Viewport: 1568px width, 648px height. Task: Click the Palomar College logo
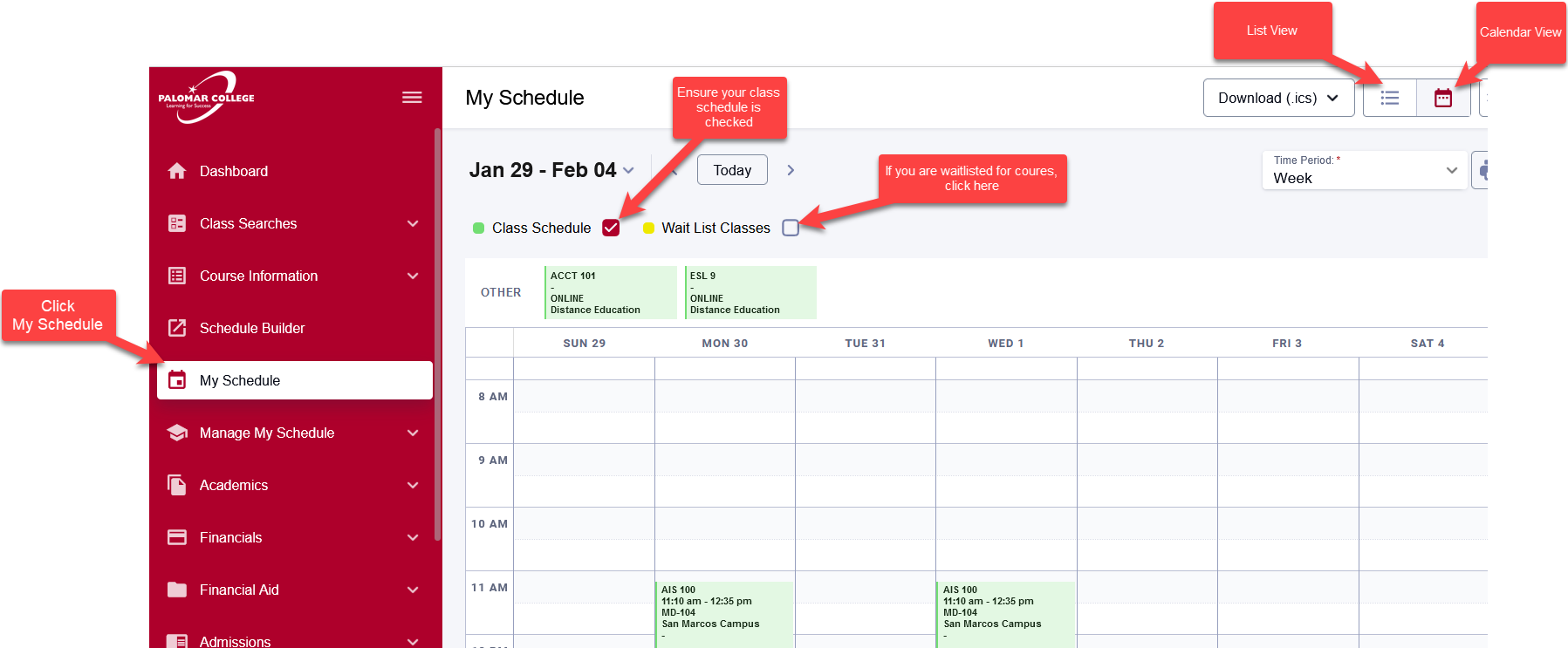206,97
